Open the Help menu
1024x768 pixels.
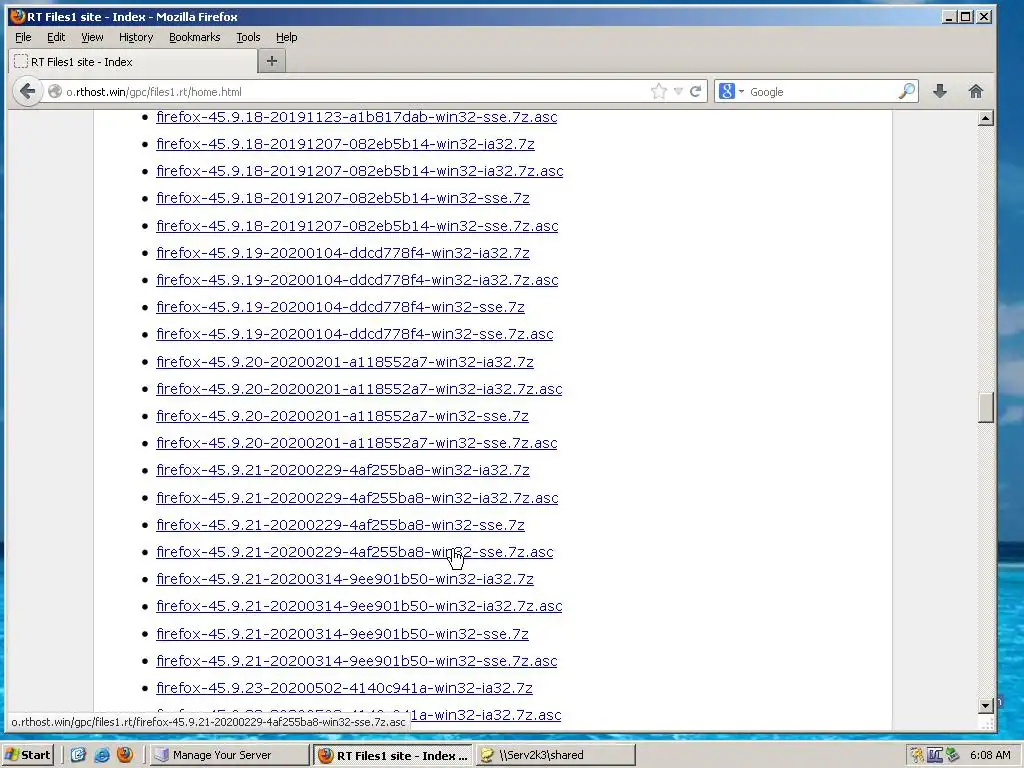286,37
